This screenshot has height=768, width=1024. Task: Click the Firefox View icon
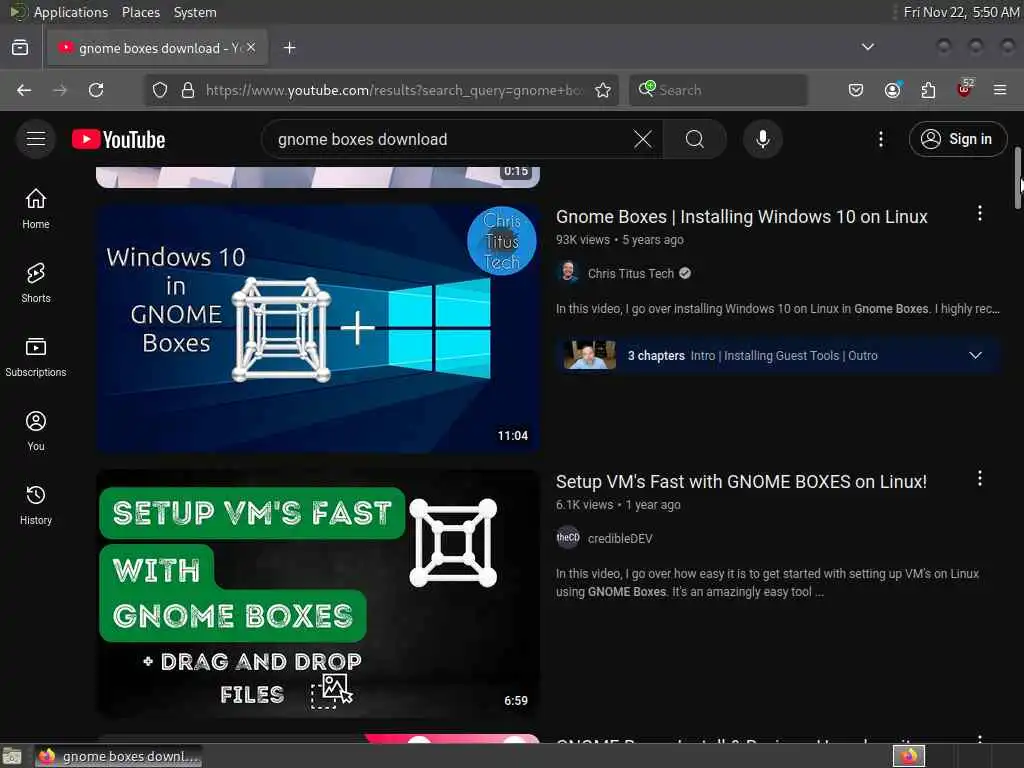click(x=20, y=48)
